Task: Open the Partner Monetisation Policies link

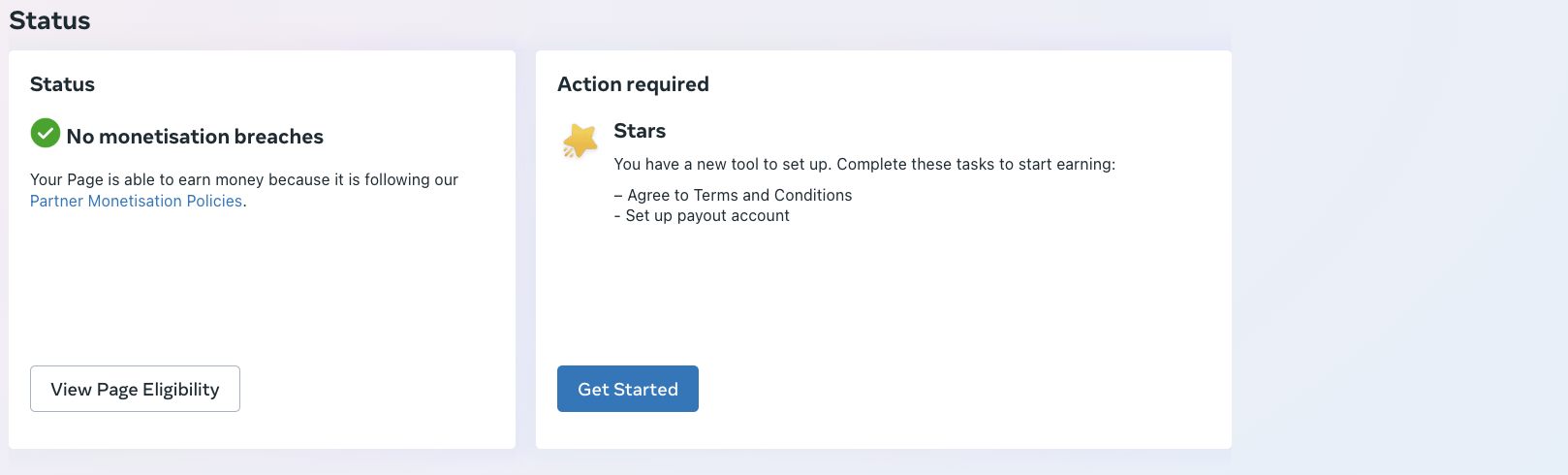Action: pyautogui.click(x=136, y=201)
